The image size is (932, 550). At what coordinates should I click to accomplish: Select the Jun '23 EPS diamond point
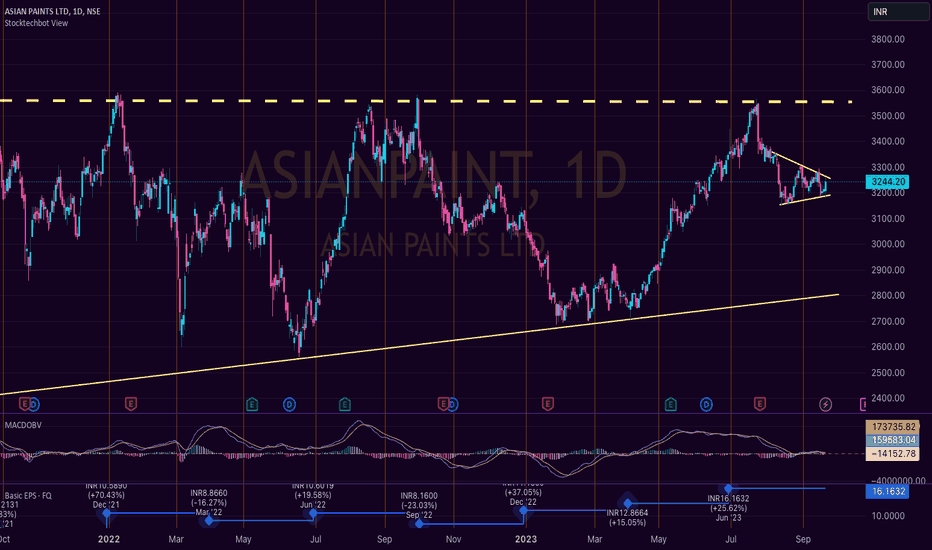click(728, 488)
